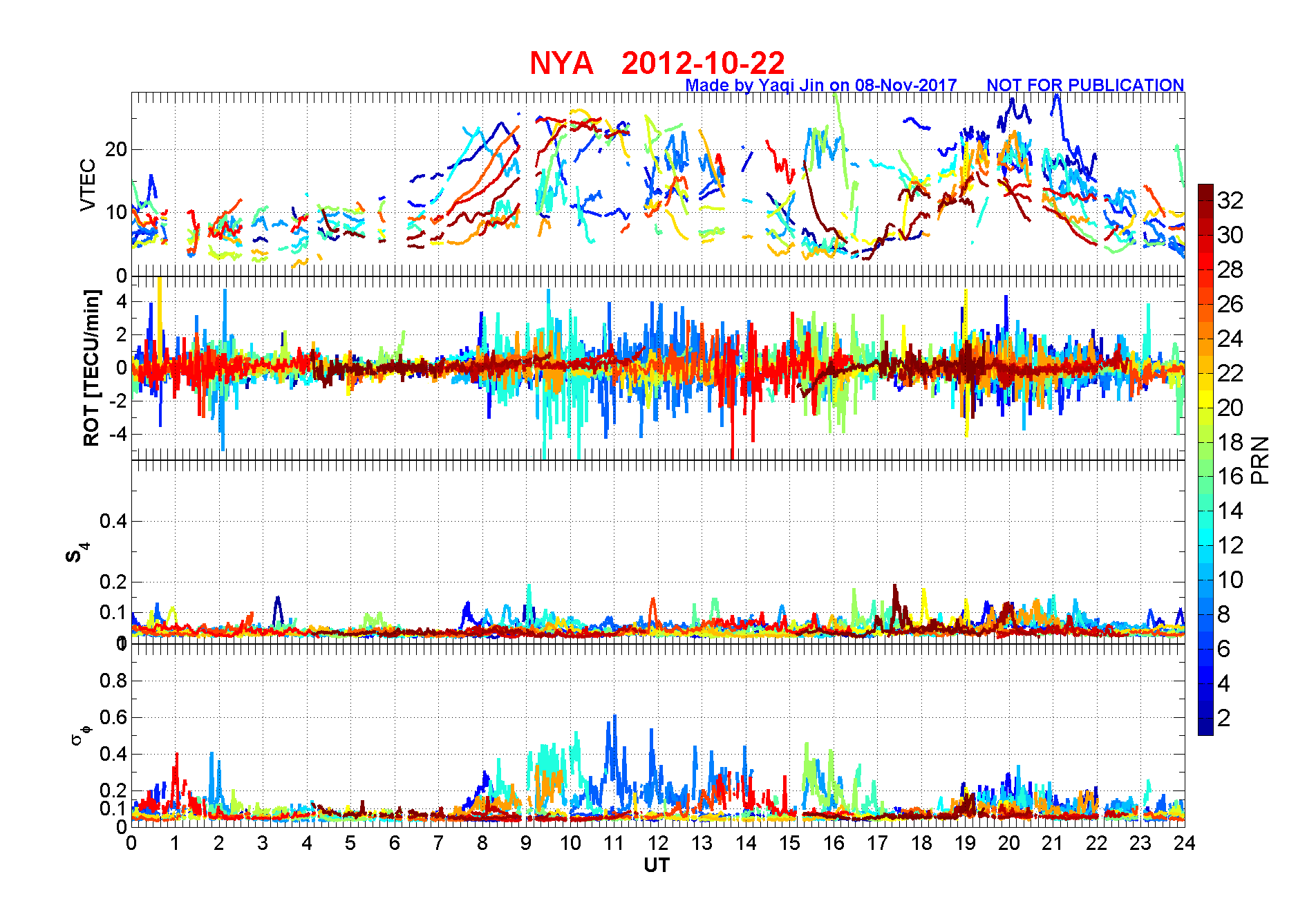Click the colorbar tick label 28
Viewport: 1316px width, 919px height.
[x=1230, y=269]
